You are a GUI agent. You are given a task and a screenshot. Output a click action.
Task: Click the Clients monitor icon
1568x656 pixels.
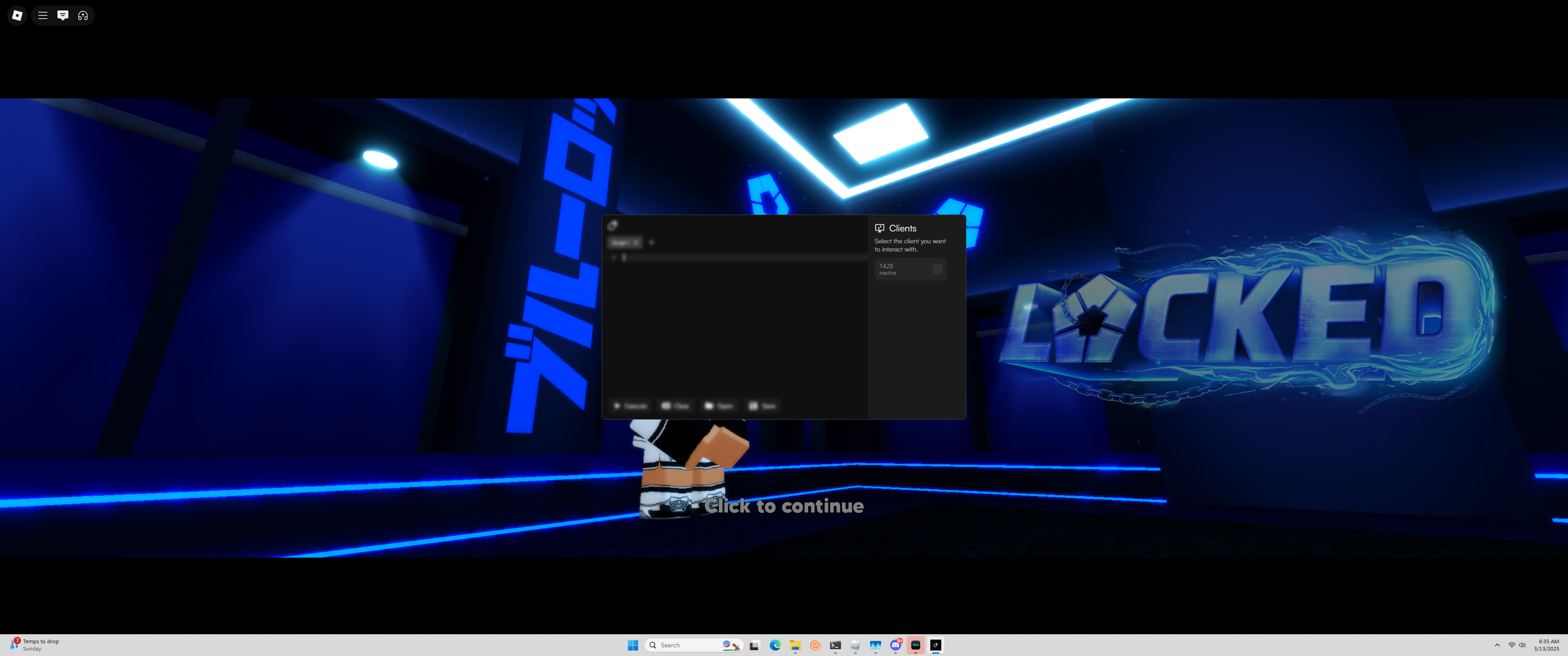[879, 228]
